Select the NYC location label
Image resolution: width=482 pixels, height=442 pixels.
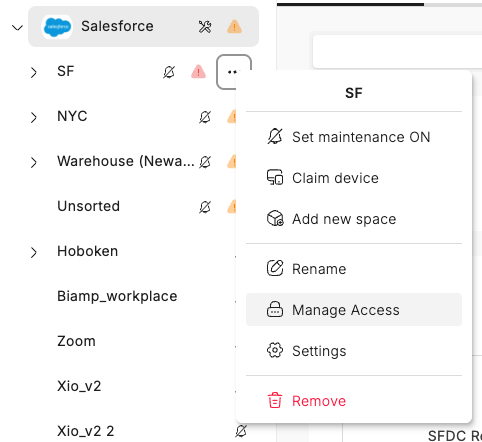pos(72,116)
